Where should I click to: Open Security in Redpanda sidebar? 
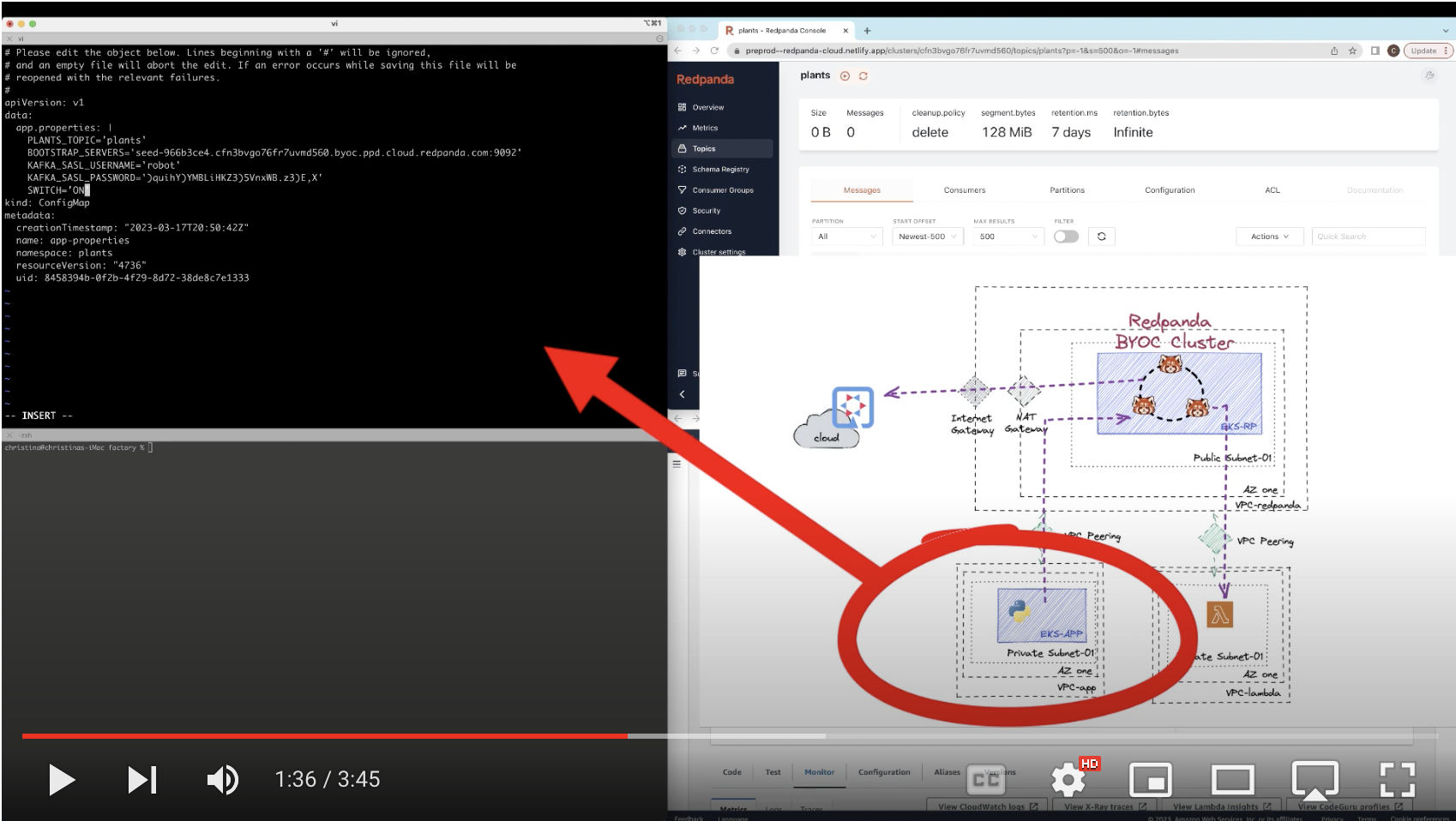[707, 210]
